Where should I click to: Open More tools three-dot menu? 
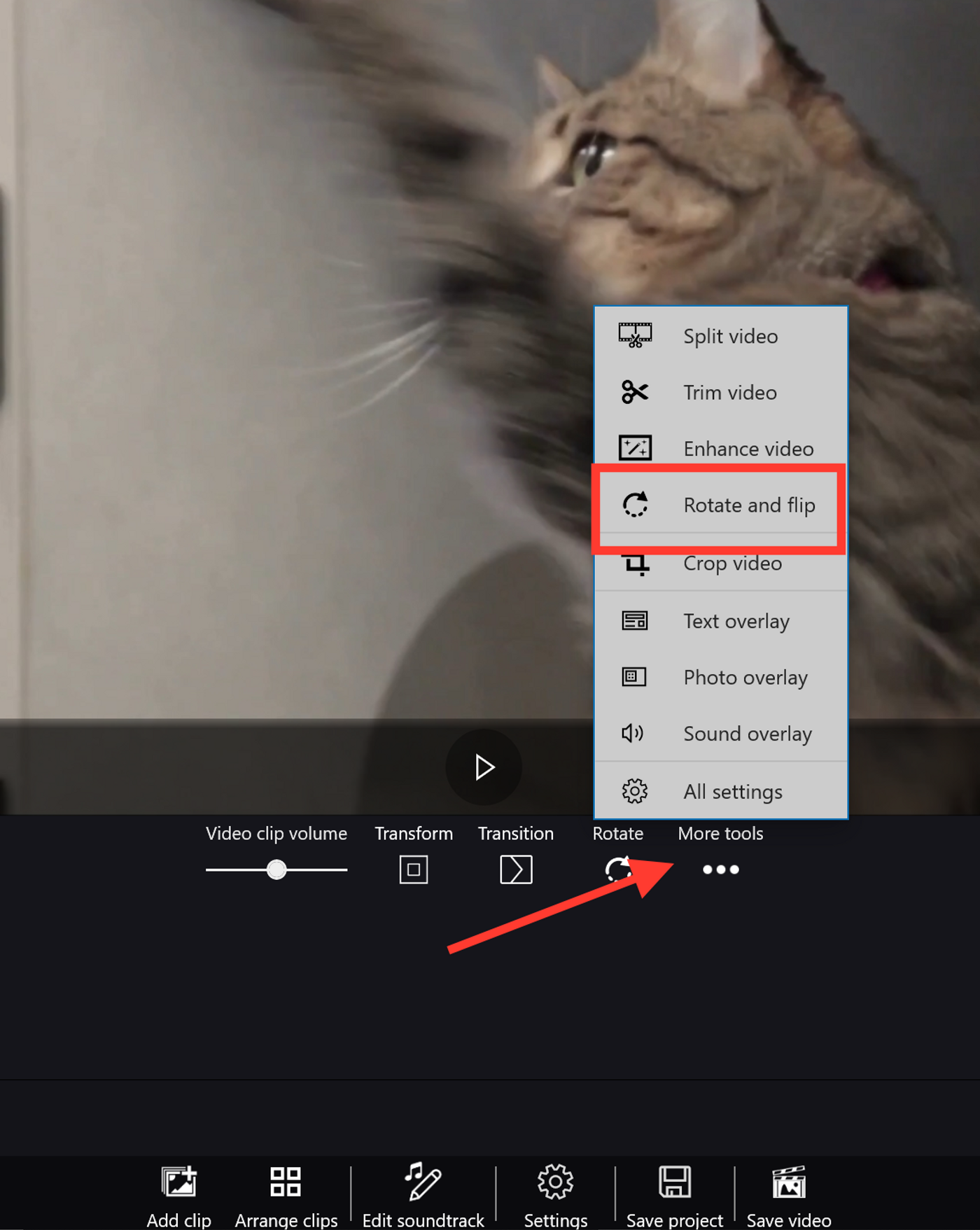pos(721,869)
